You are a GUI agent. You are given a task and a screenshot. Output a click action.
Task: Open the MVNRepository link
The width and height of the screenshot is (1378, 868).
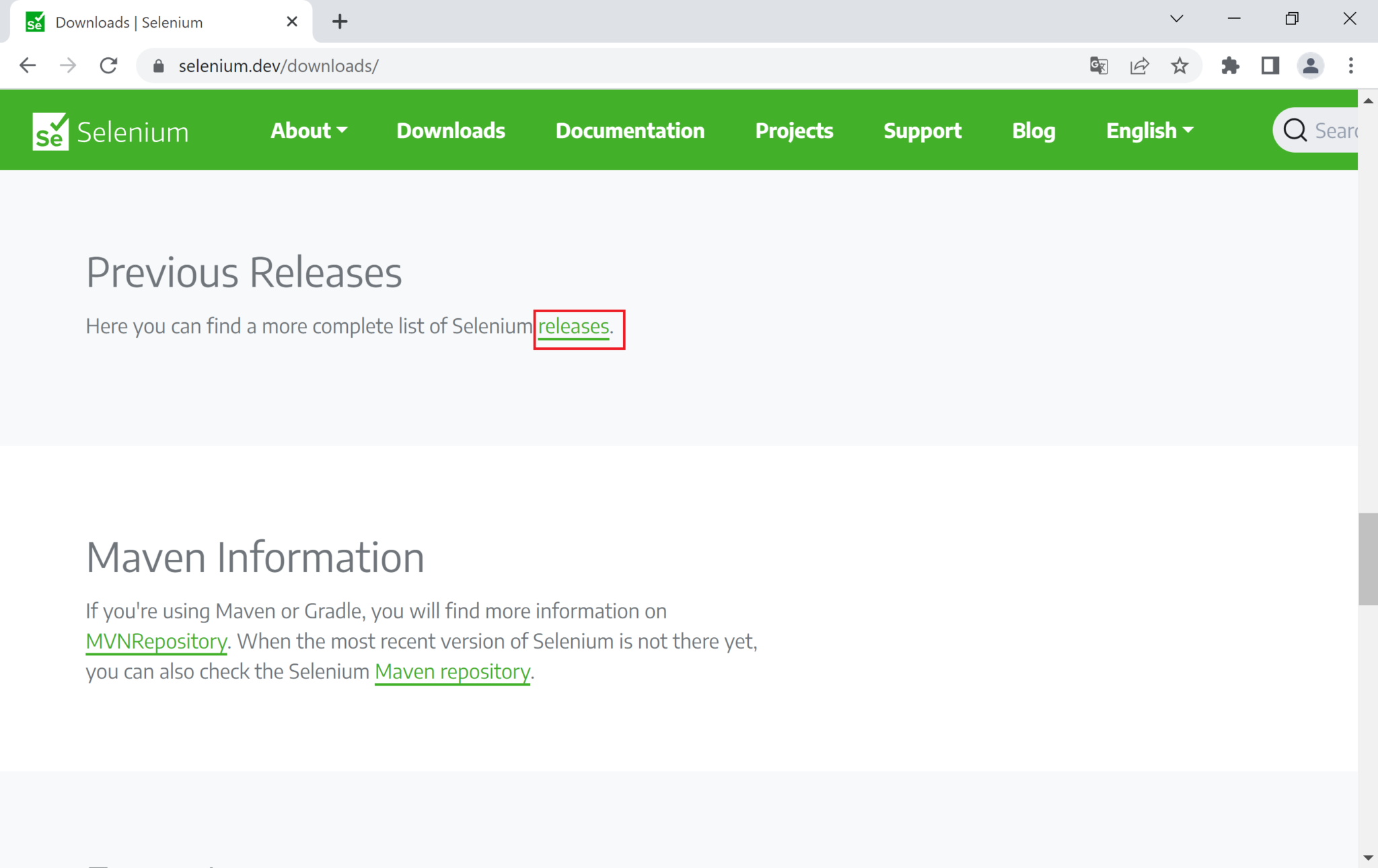(x=156, y=641)
